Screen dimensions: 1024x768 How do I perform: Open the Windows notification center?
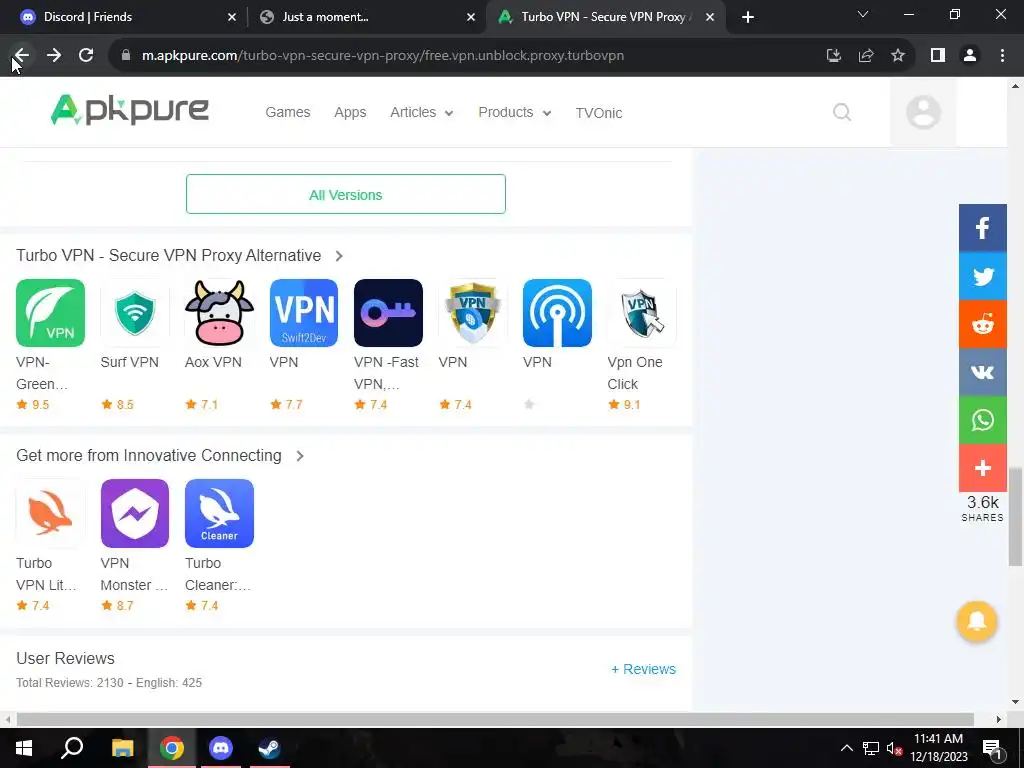click(x=992, y=748)
